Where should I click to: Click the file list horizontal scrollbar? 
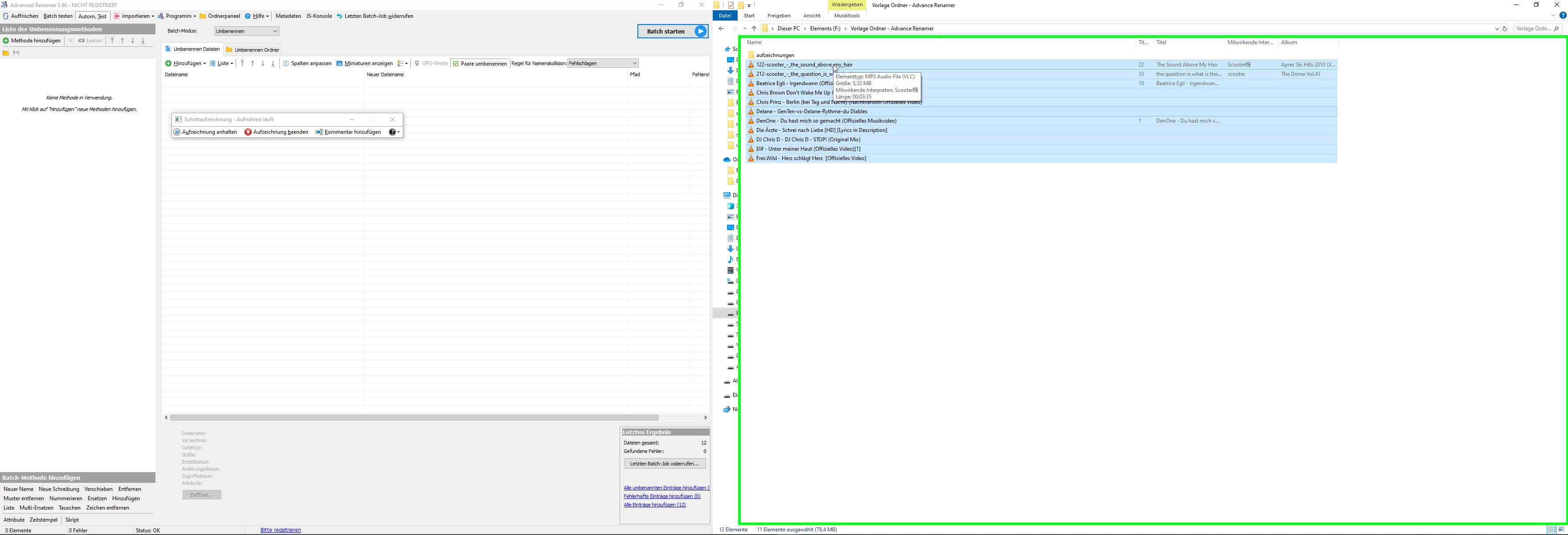point(414,417)
